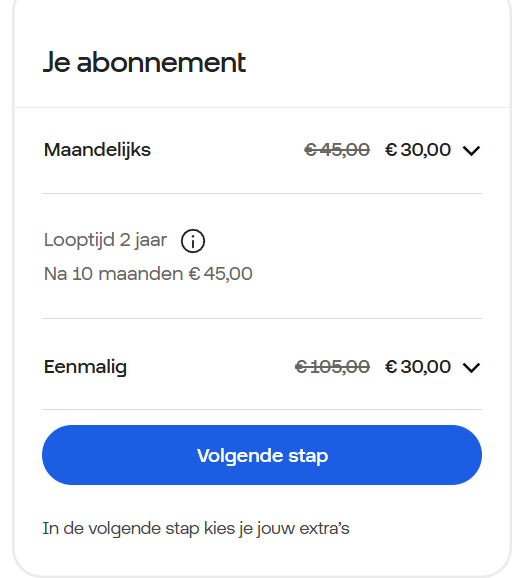Click the discounted €30,00 monthly price
This screenshot has height=578, width=515.
(x=418, y=150)
